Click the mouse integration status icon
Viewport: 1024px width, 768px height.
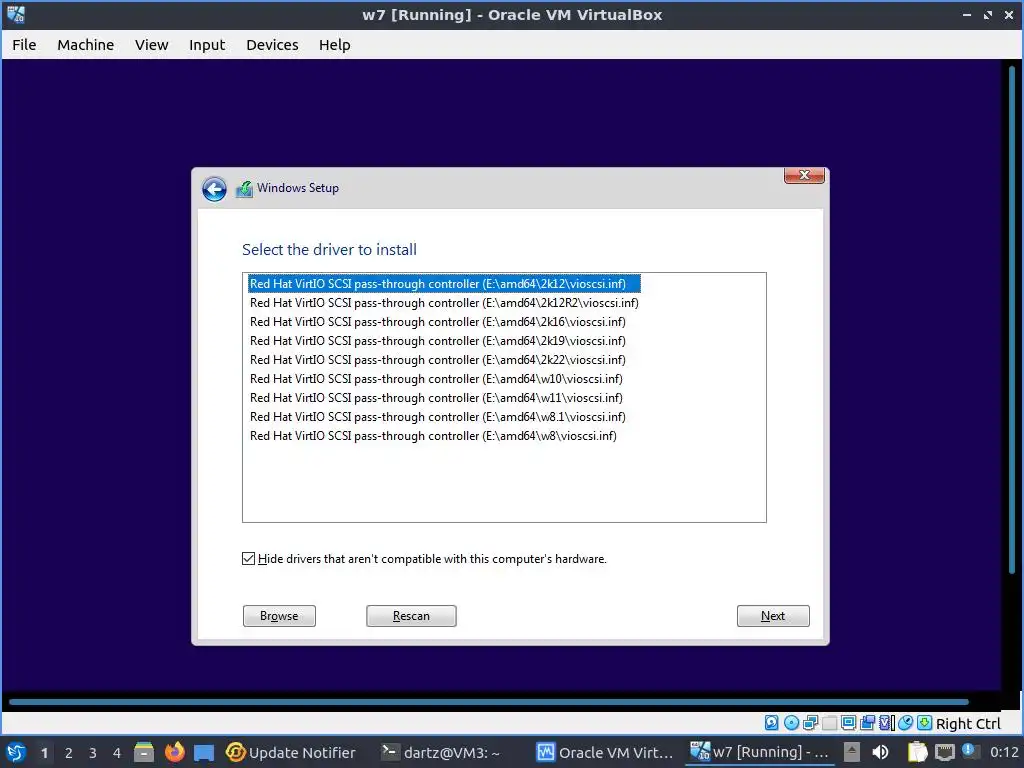(905, 723)
